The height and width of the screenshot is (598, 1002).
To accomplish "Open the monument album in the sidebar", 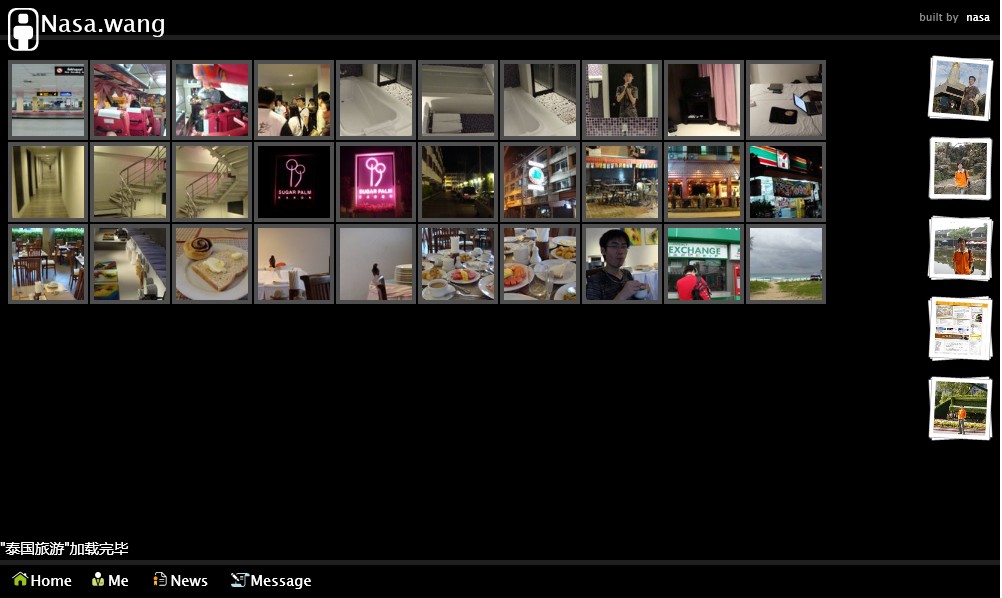I will point(960,88).
